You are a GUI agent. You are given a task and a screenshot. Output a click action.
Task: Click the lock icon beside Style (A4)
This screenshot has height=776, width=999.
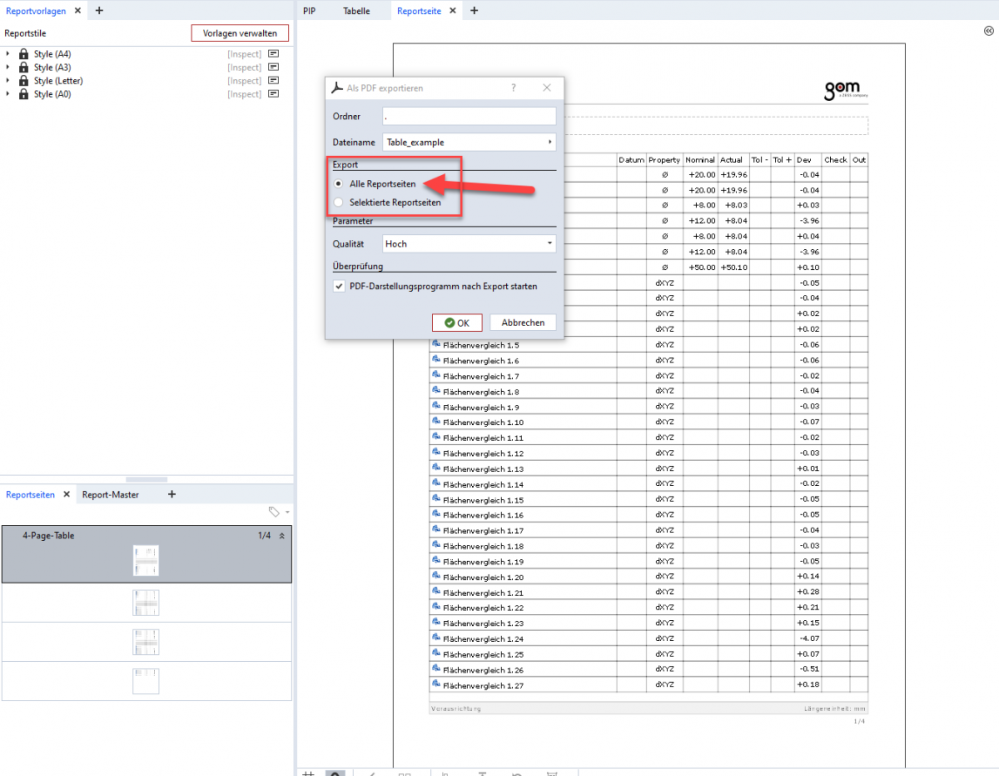click(23, 54)
